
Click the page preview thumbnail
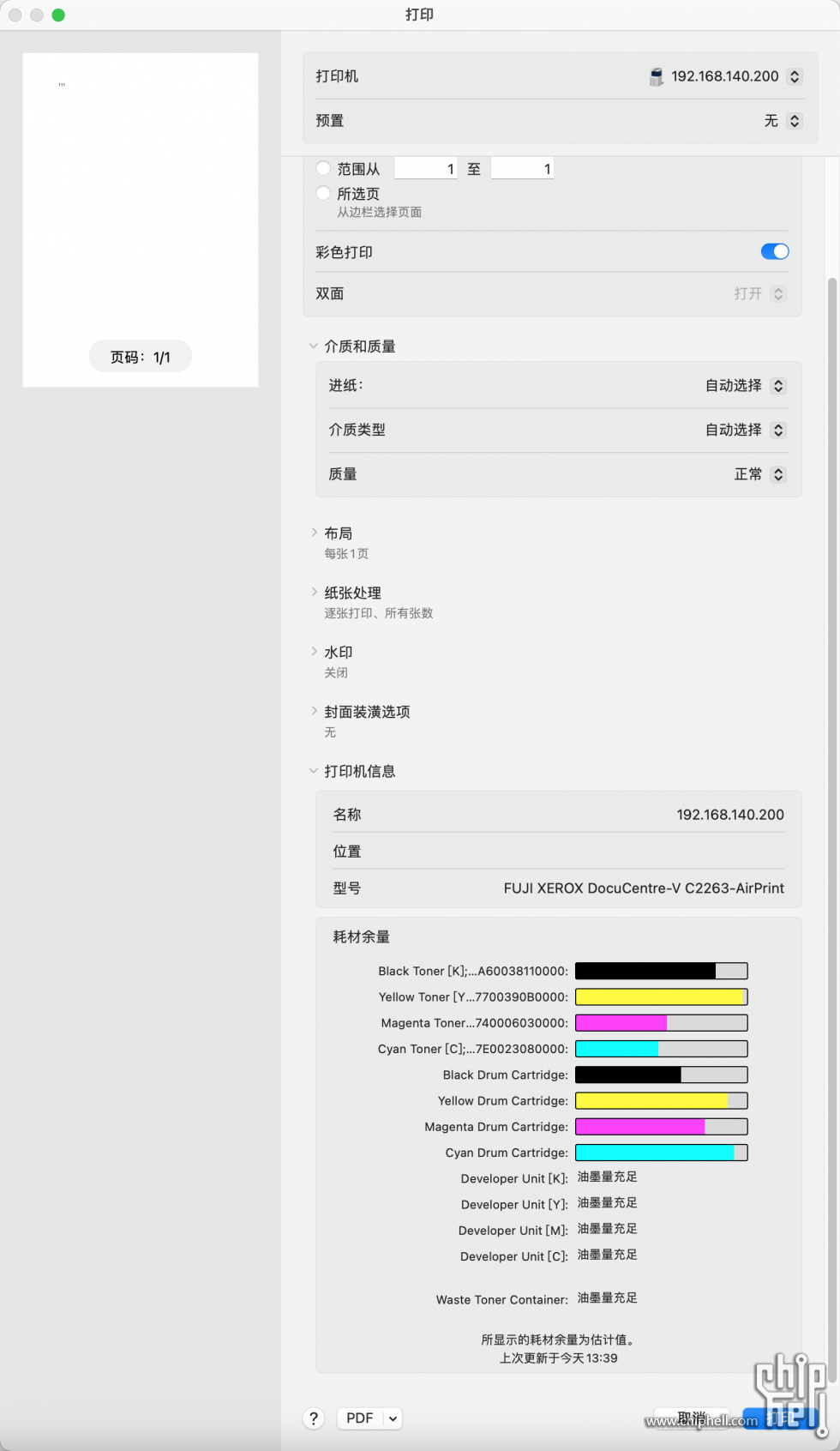pyautogui.click(x=141, y=220)
